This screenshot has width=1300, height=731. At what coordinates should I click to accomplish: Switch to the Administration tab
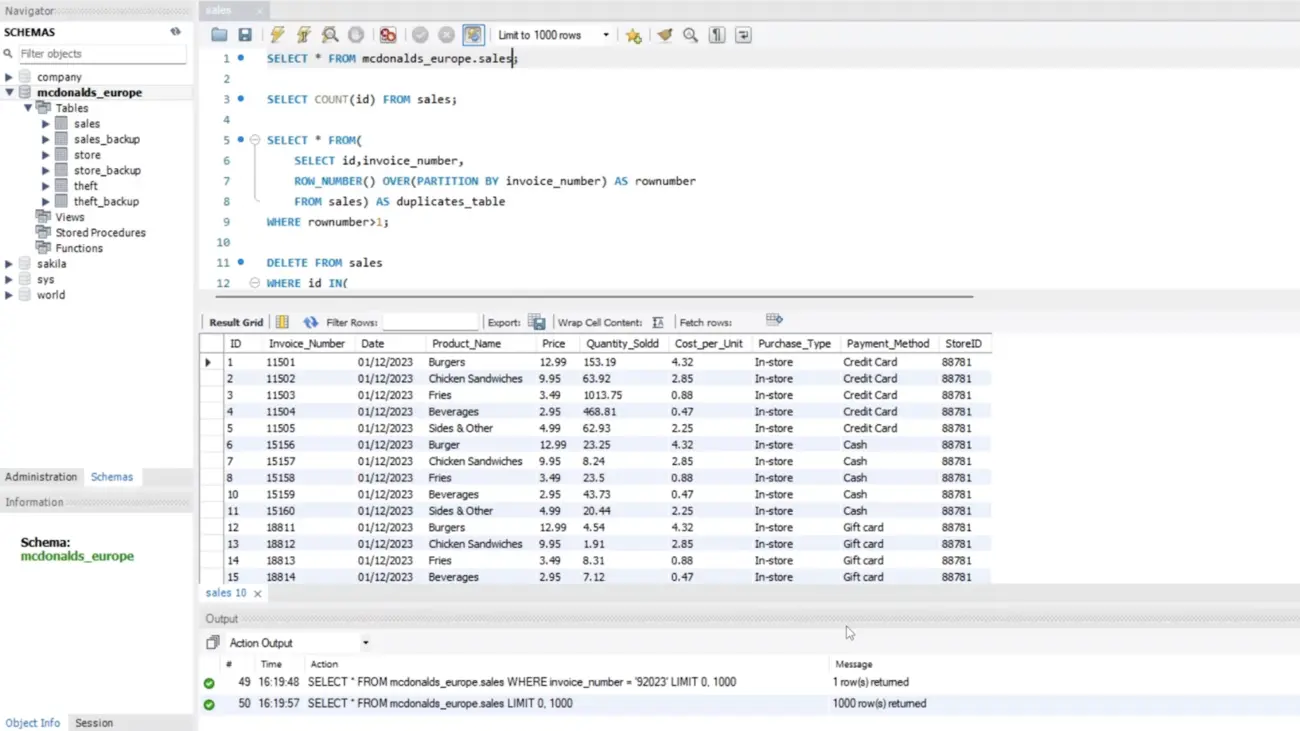[x=41, y=477]
